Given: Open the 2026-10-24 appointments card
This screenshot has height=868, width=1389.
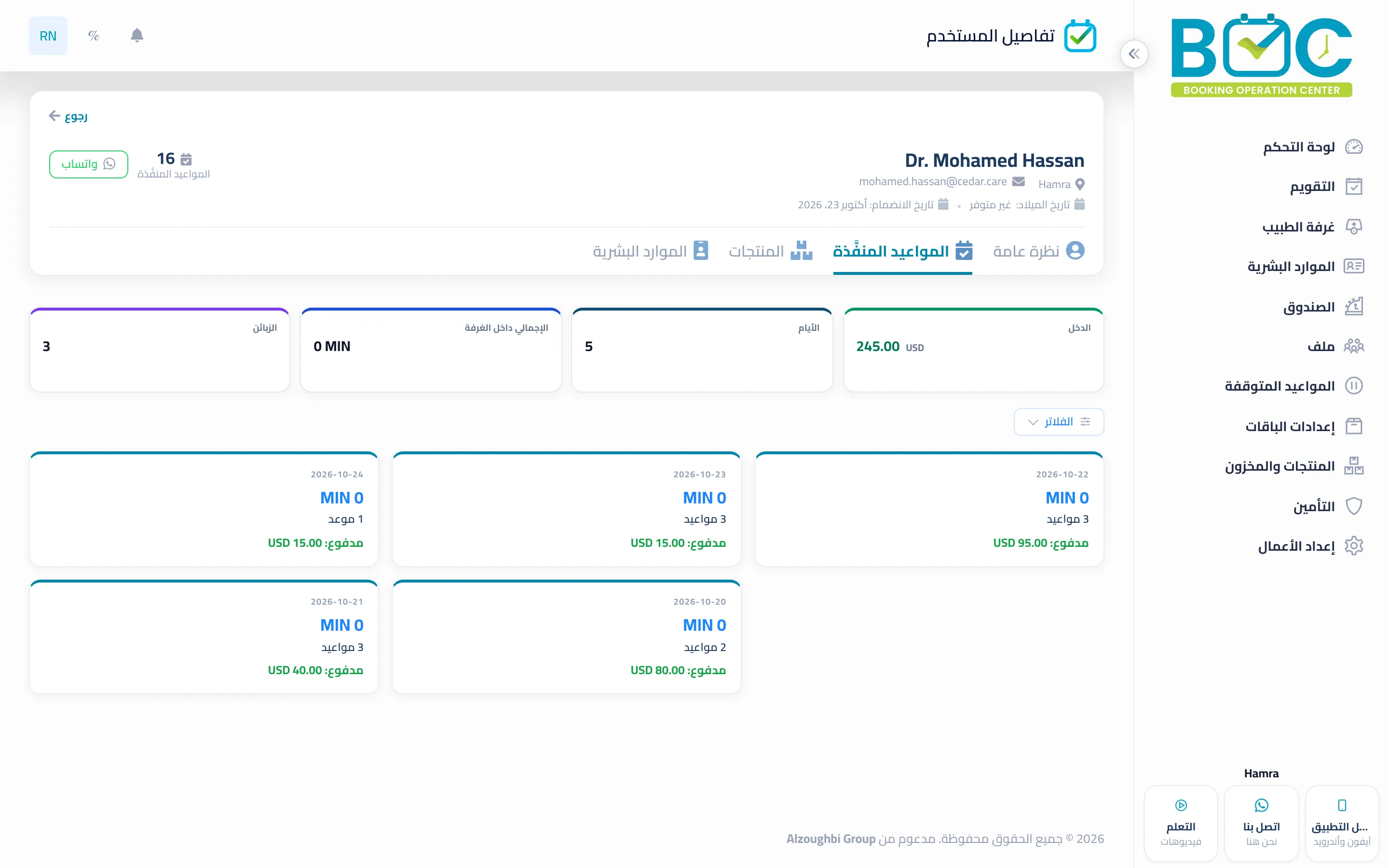Looking at the screenshot, I should tap(204, 509).
